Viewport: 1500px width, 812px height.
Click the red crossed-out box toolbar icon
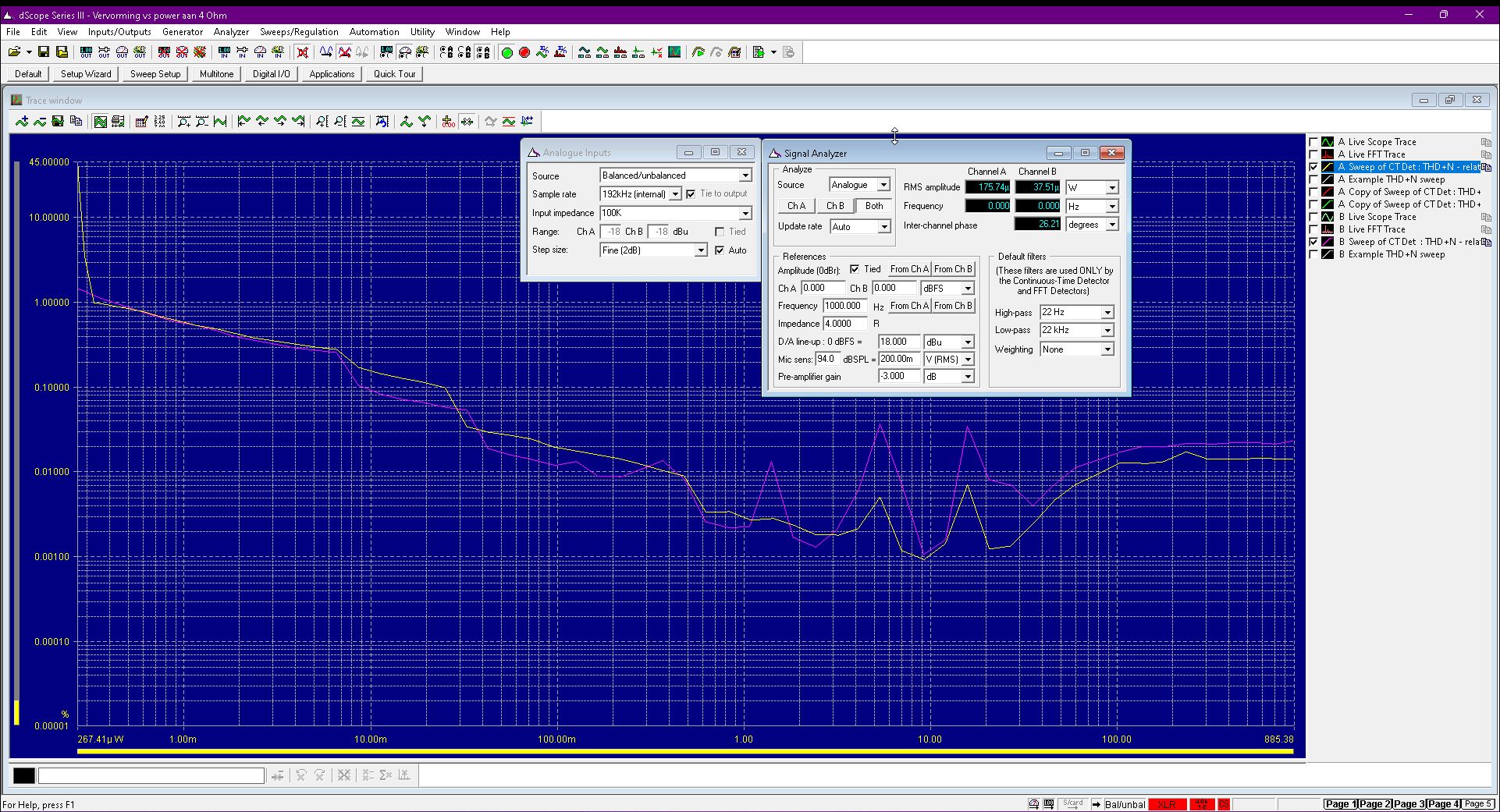(303, 52)
